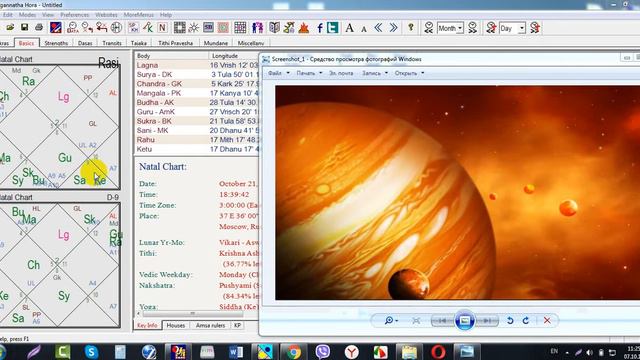
Task: Switch to the Tithi Pravesha tab
Action: 176,43
